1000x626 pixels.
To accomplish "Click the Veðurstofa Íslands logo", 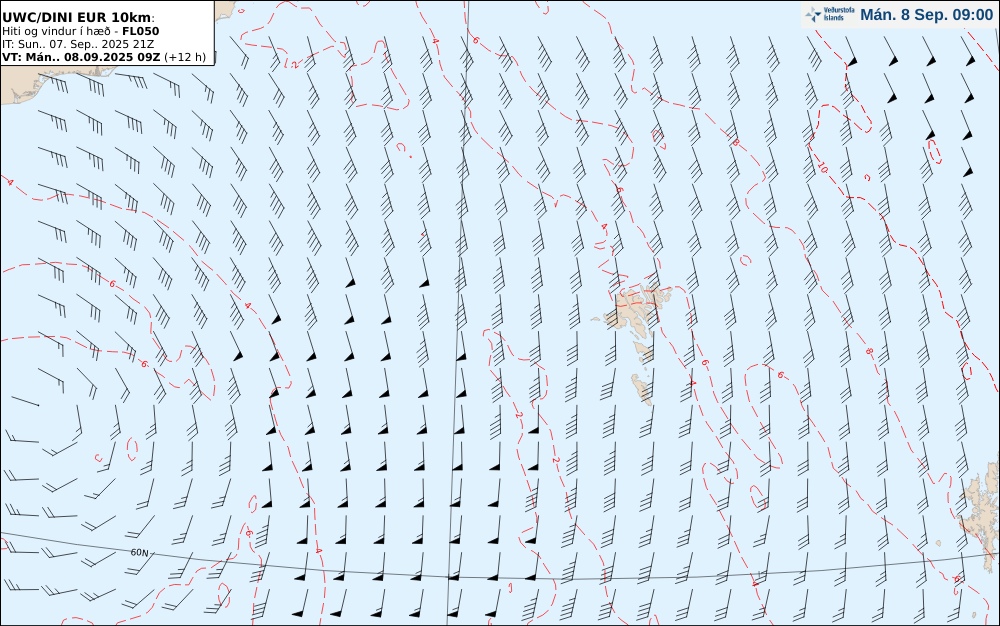I will tap(830, 15).
